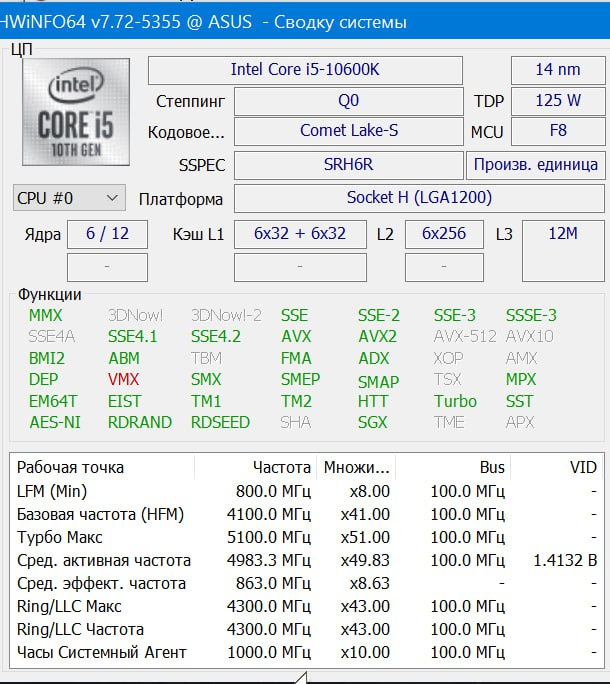Select the LFM (Min) row
Image resolution: width=610 pixels, height=684 pixels.
pyautogui.click(x=307, y=492)
